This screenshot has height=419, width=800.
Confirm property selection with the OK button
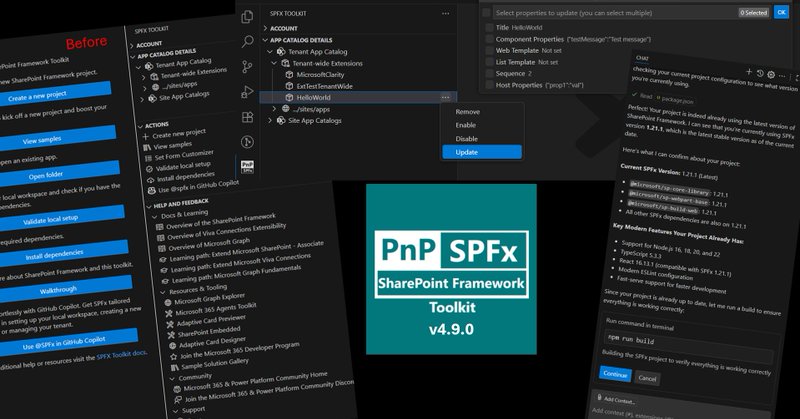[781, 12]
